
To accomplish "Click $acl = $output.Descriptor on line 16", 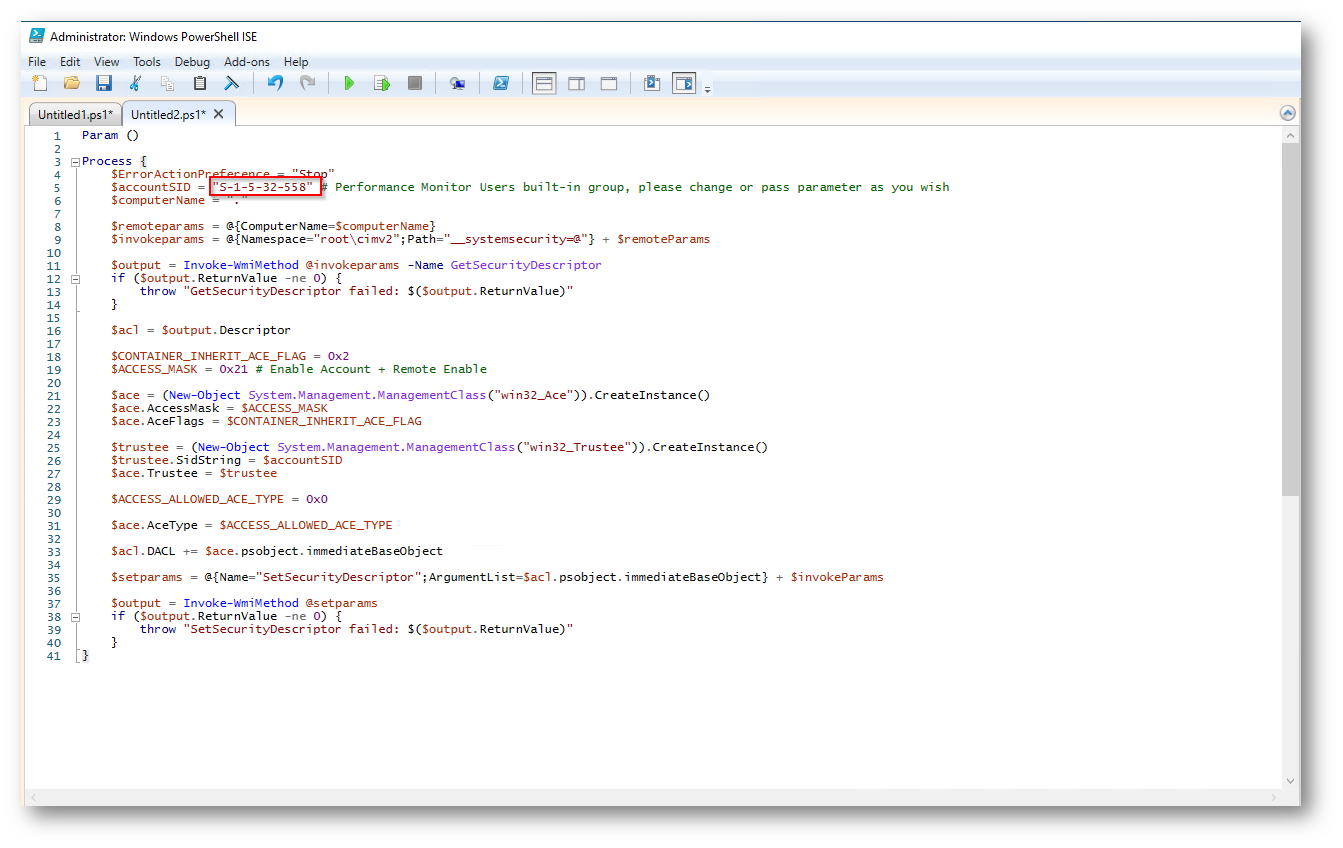I will pos(201,330).
